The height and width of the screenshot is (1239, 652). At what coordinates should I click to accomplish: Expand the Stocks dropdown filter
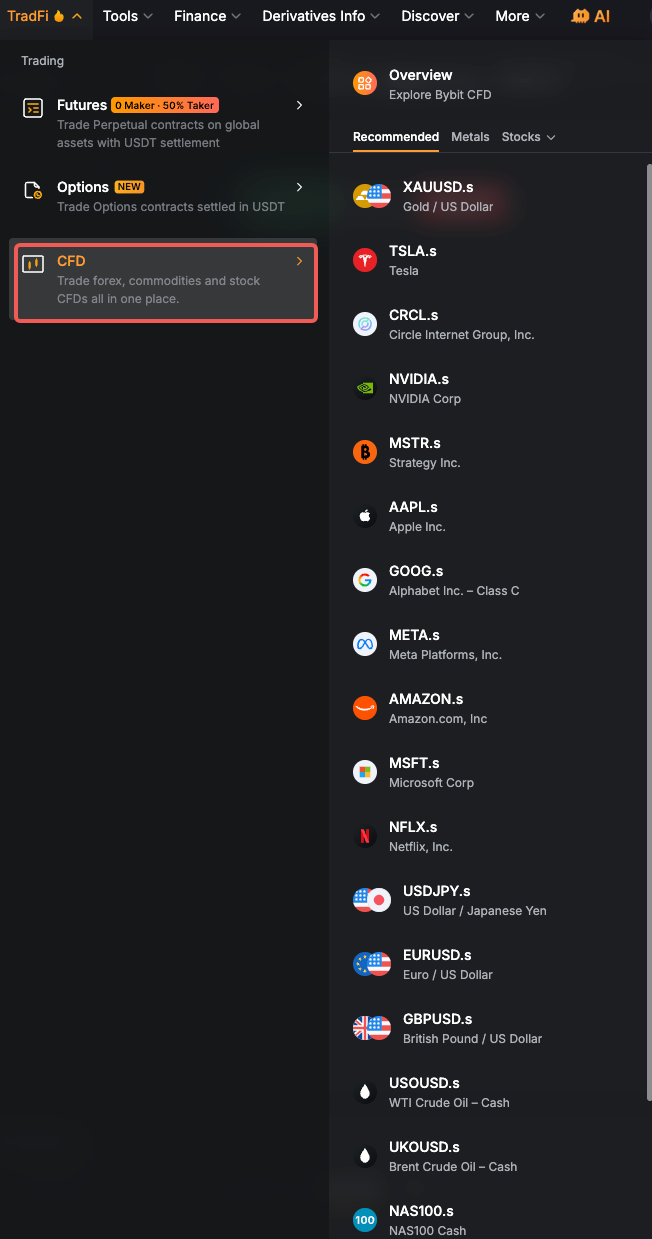pyautogui.click(x=529, y=137)
